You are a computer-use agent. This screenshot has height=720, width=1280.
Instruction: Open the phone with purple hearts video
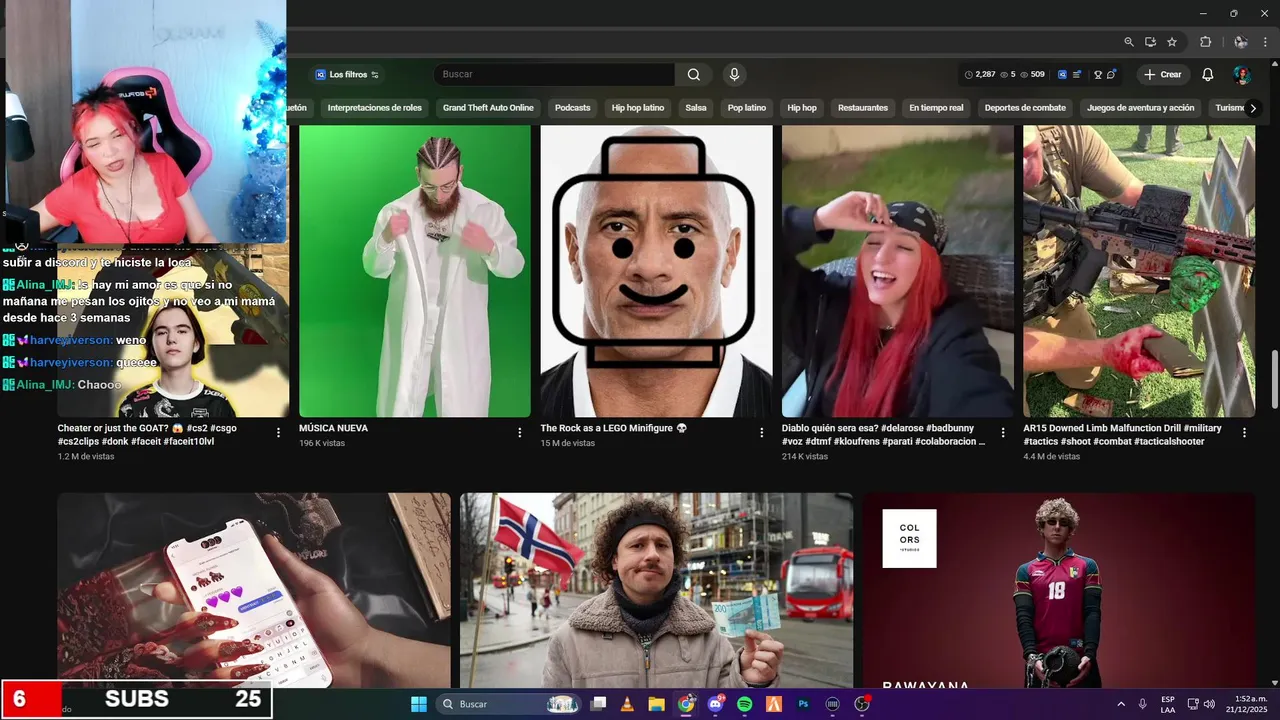(x=254, y=590)
